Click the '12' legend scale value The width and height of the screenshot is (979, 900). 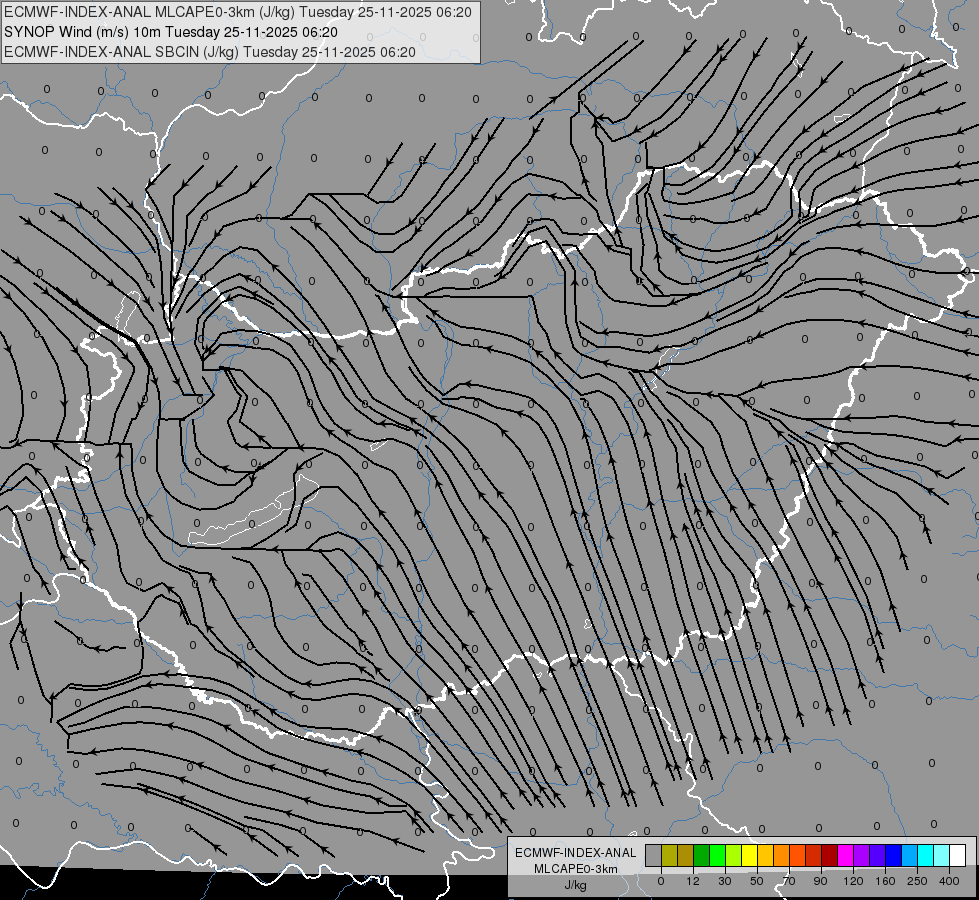click(x=693, y=881)
